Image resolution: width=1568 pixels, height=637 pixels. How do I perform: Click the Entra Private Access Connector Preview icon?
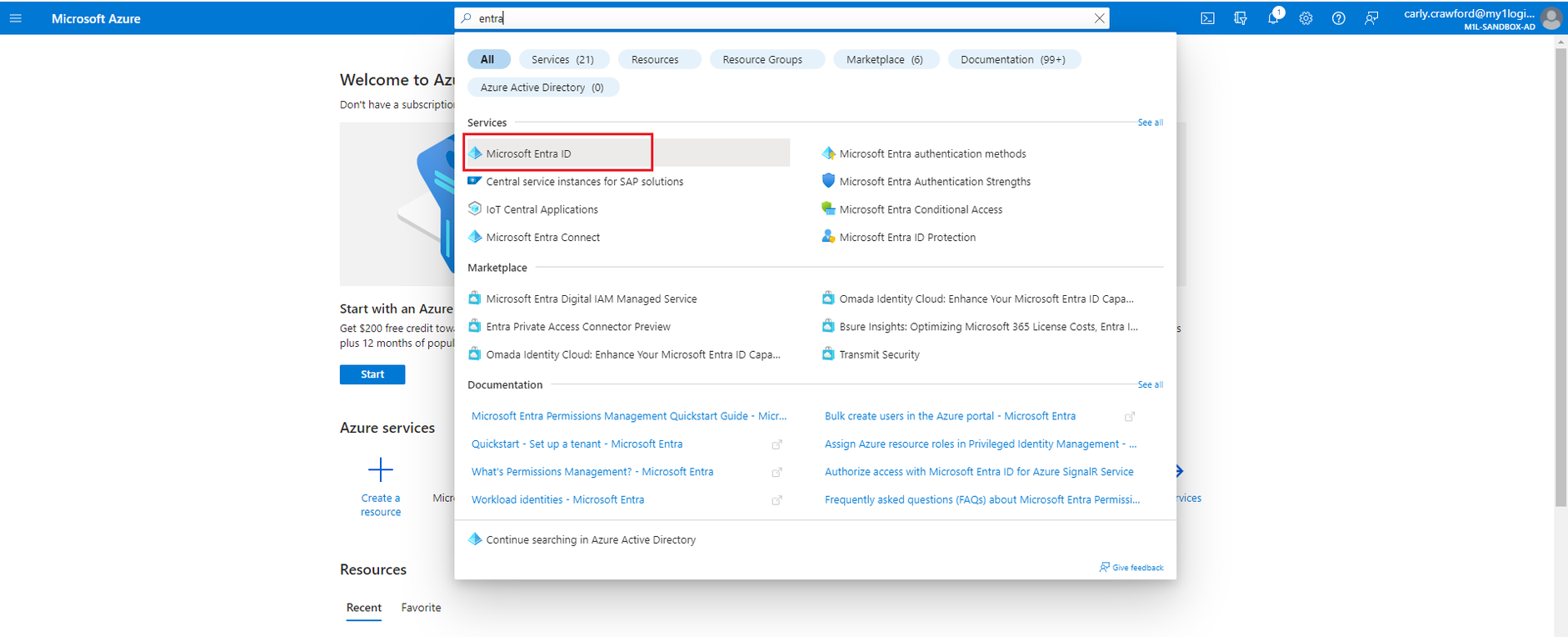pos(475,326)
